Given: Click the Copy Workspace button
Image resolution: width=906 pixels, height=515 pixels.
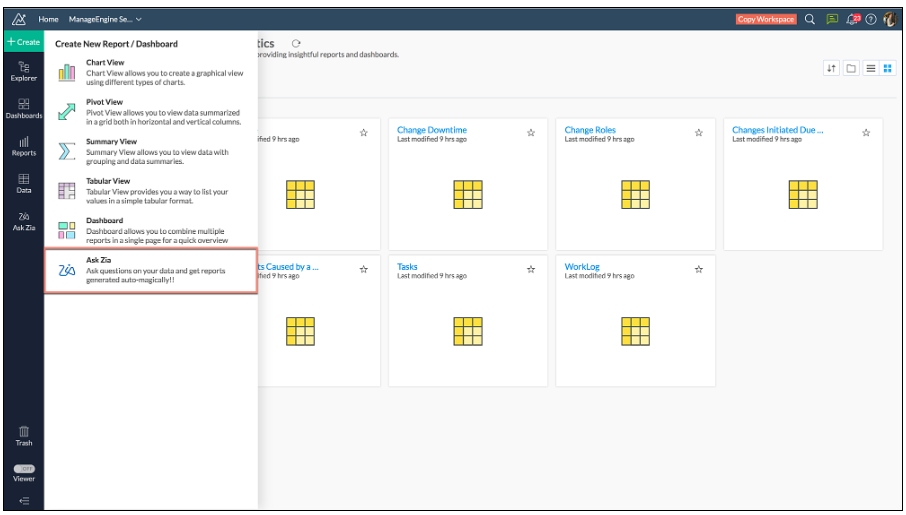Looking at the screenshot, I should pos(766,19).
